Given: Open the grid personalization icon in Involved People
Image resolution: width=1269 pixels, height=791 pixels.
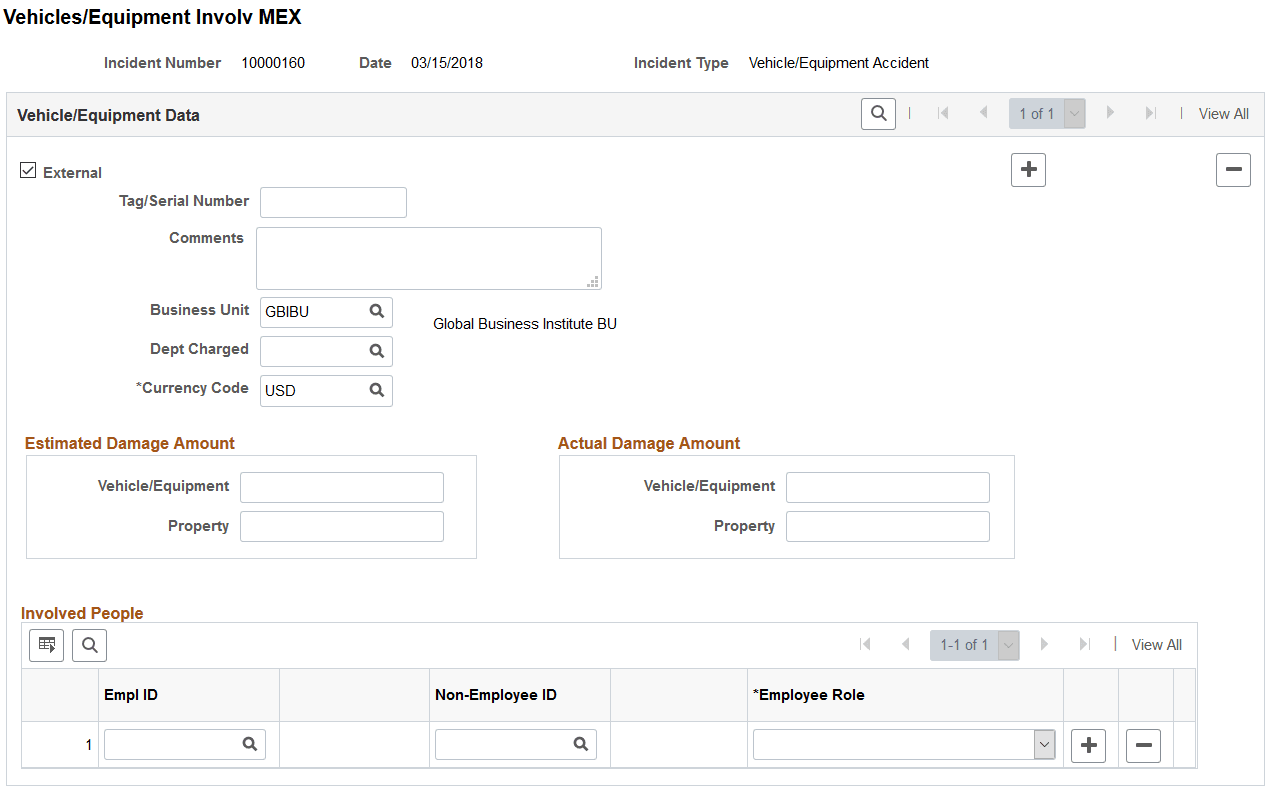Looking at the screenshot, I should (46, 645).
